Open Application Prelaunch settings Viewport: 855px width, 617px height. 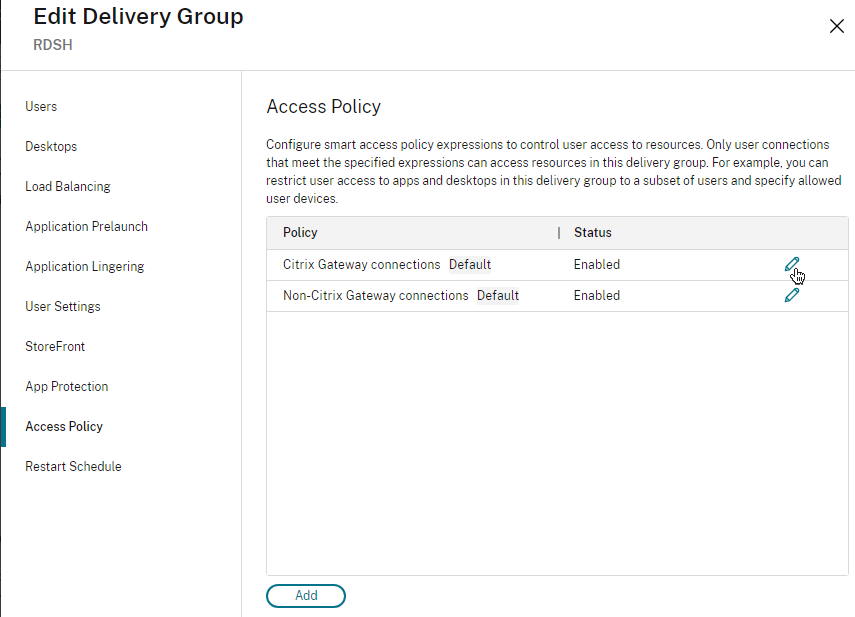click(86, 226)
